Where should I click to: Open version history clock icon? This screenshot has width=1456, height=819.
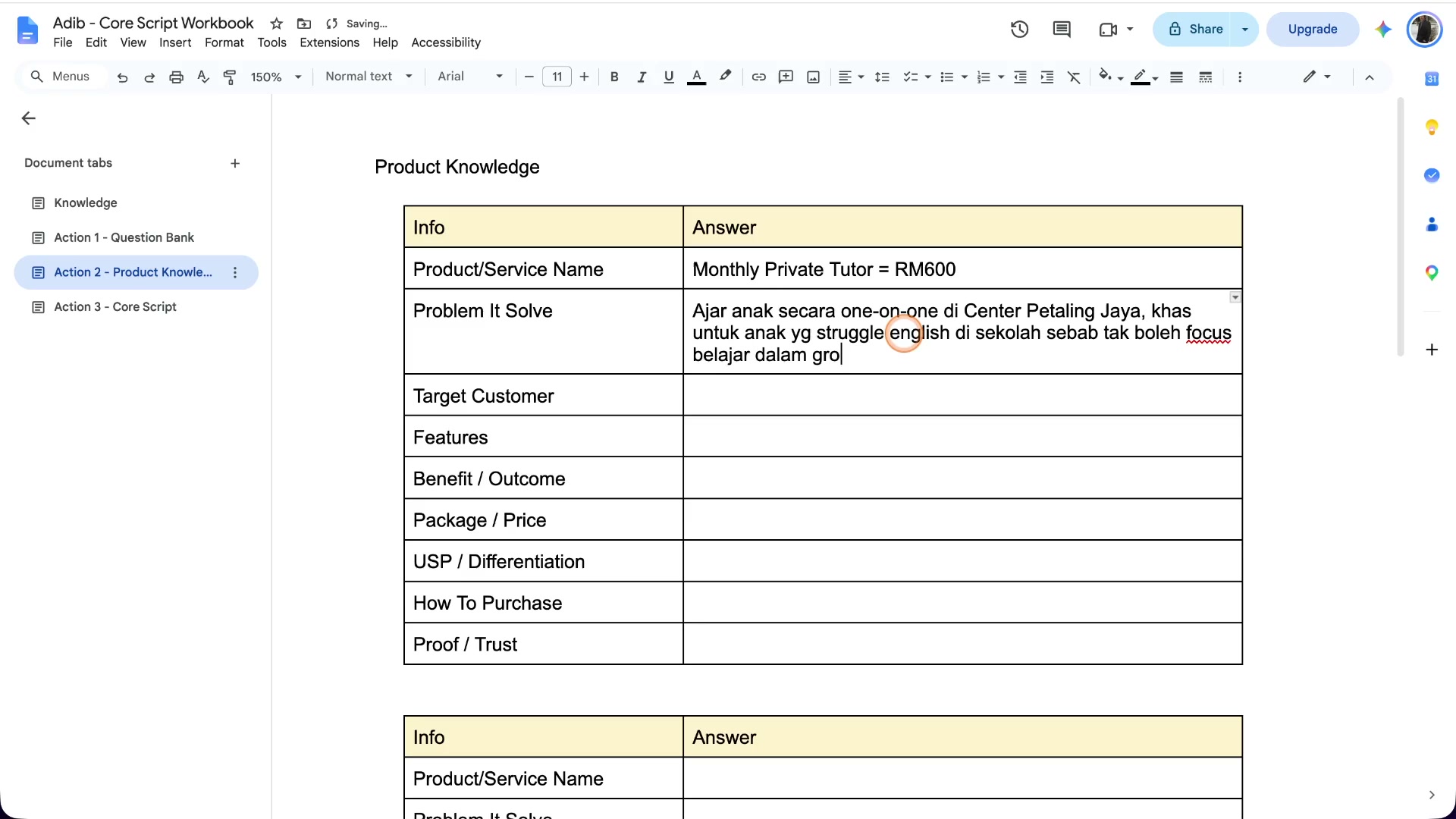1019,30
